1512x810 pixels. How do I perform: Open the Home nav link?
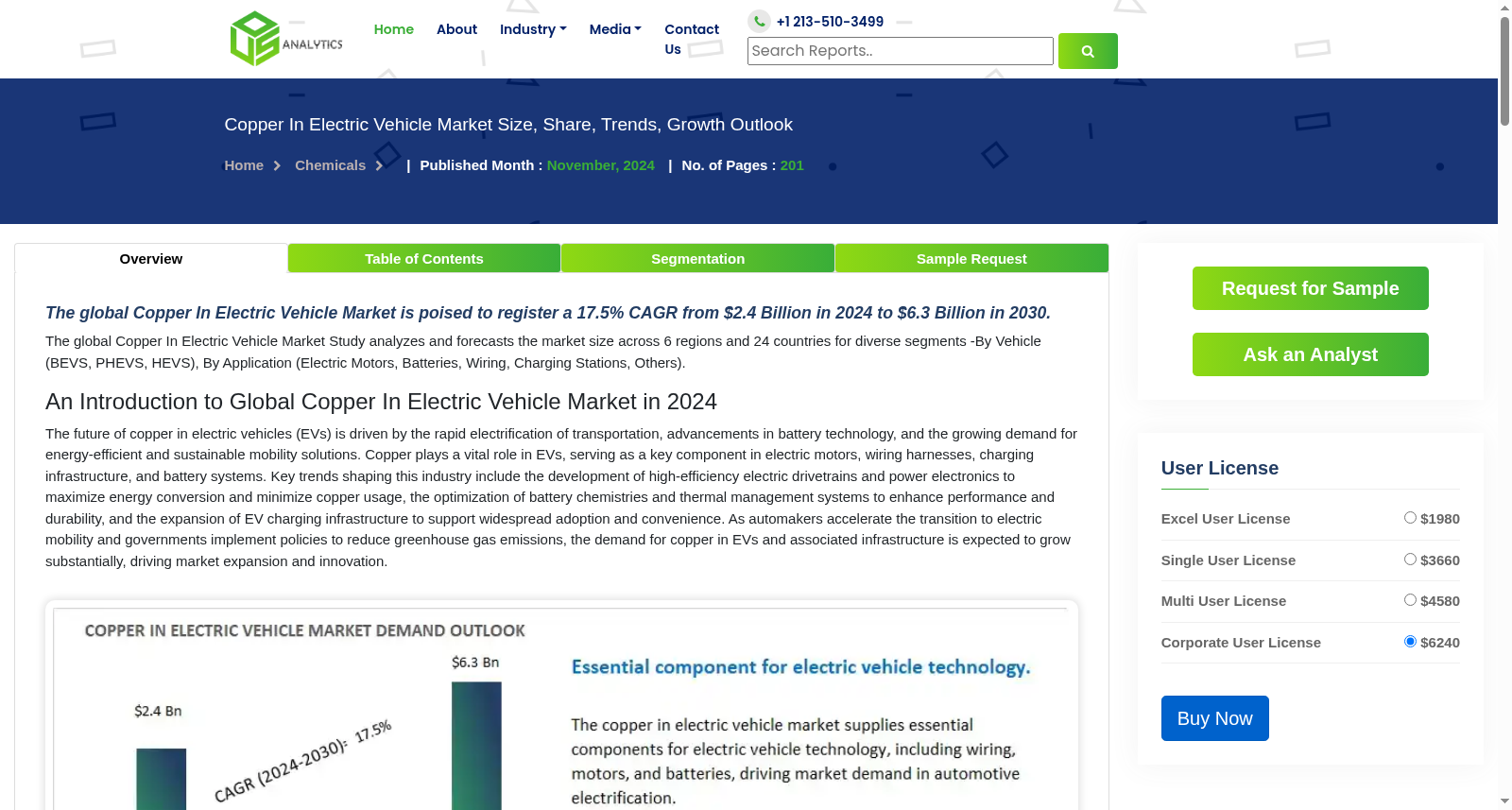tap(394, 29)
